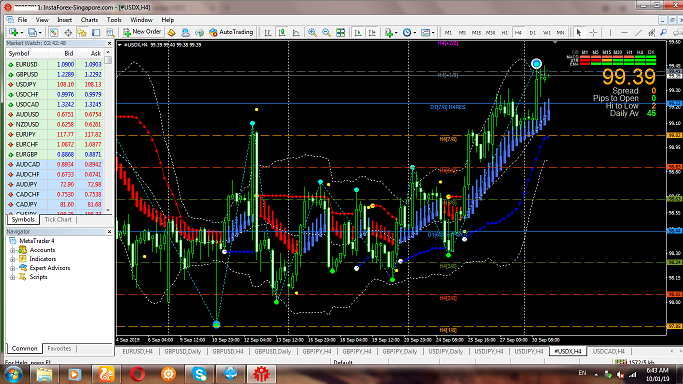The width and height of the screenshot is (683, 384).
Task: Open Skype from the taskbar
Action: pos(199,374)
